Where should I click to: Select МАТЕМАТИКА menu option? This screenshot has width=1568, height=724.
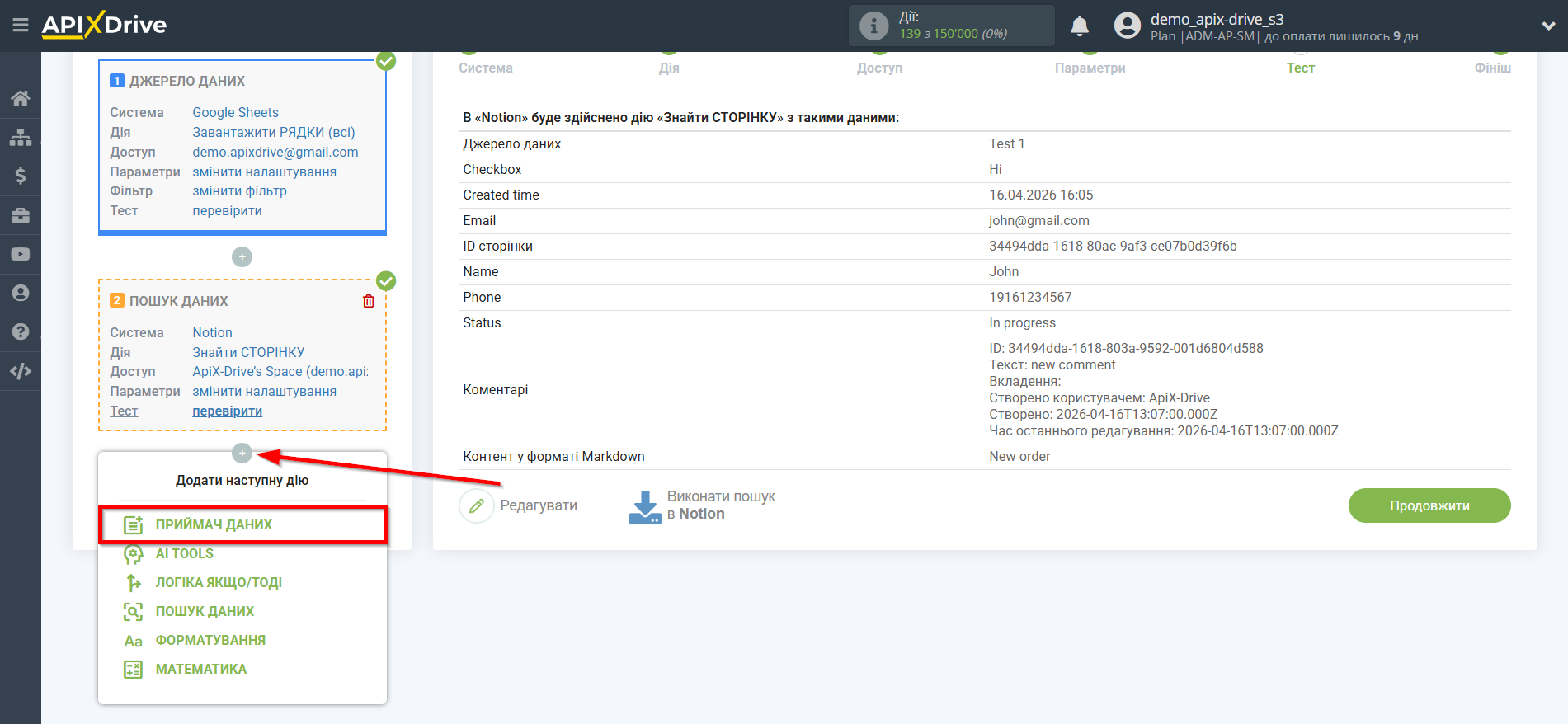click(201, 669)
